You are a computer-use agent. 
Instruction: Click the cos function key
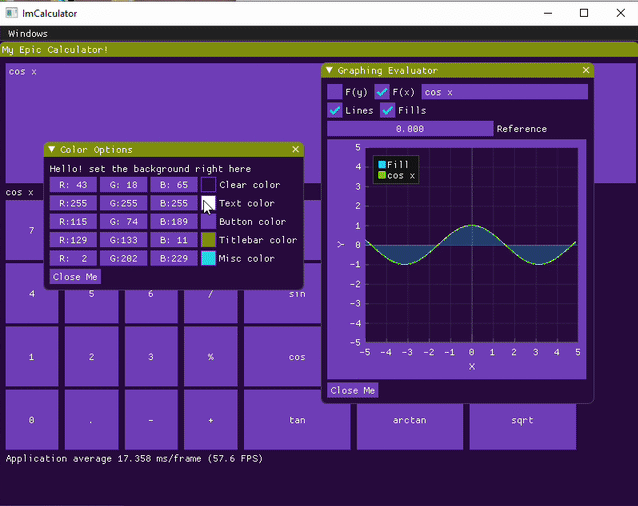pyautogui.click(x=282, y=356)
